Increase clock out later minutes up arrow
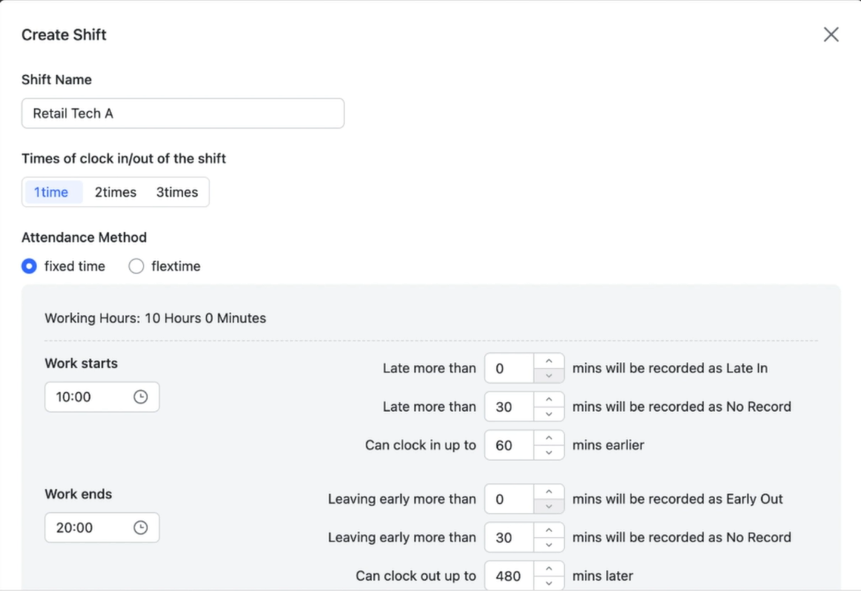 pos(549,569)
